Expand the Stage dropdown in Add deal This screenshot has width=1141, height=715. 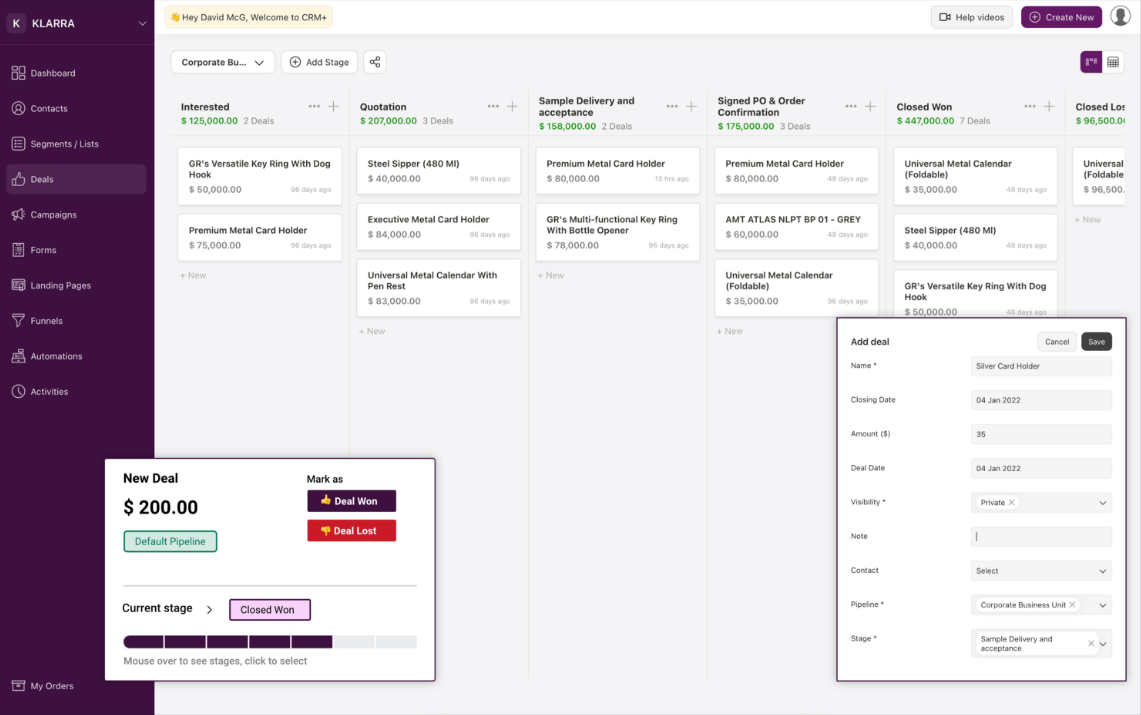coord(1103,643)
